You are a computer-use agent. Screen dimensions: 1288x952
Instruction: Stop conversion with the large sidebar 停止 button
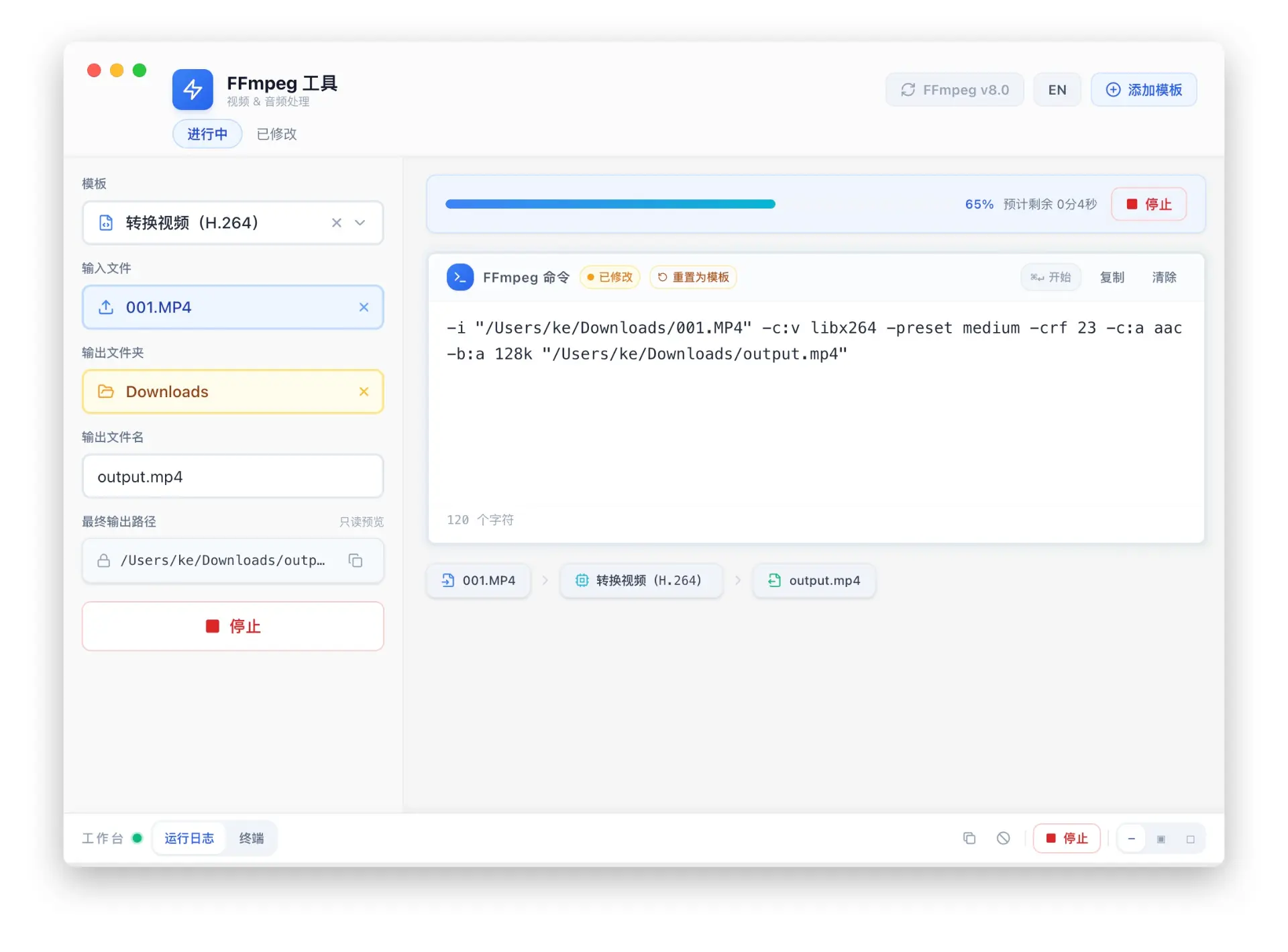tap(233, 626)
